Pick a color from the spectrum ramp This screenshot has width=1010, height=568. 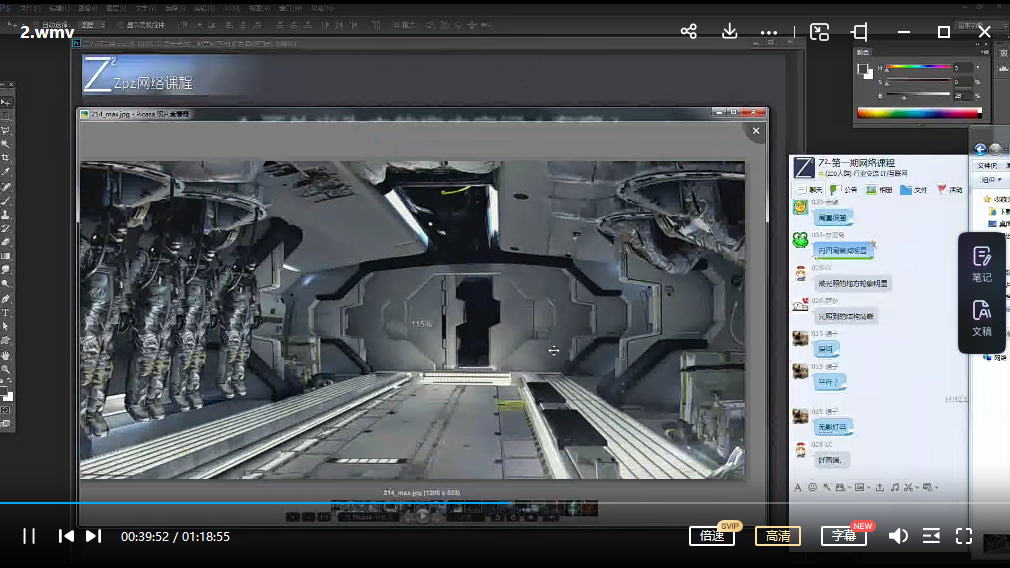[919, 113]
